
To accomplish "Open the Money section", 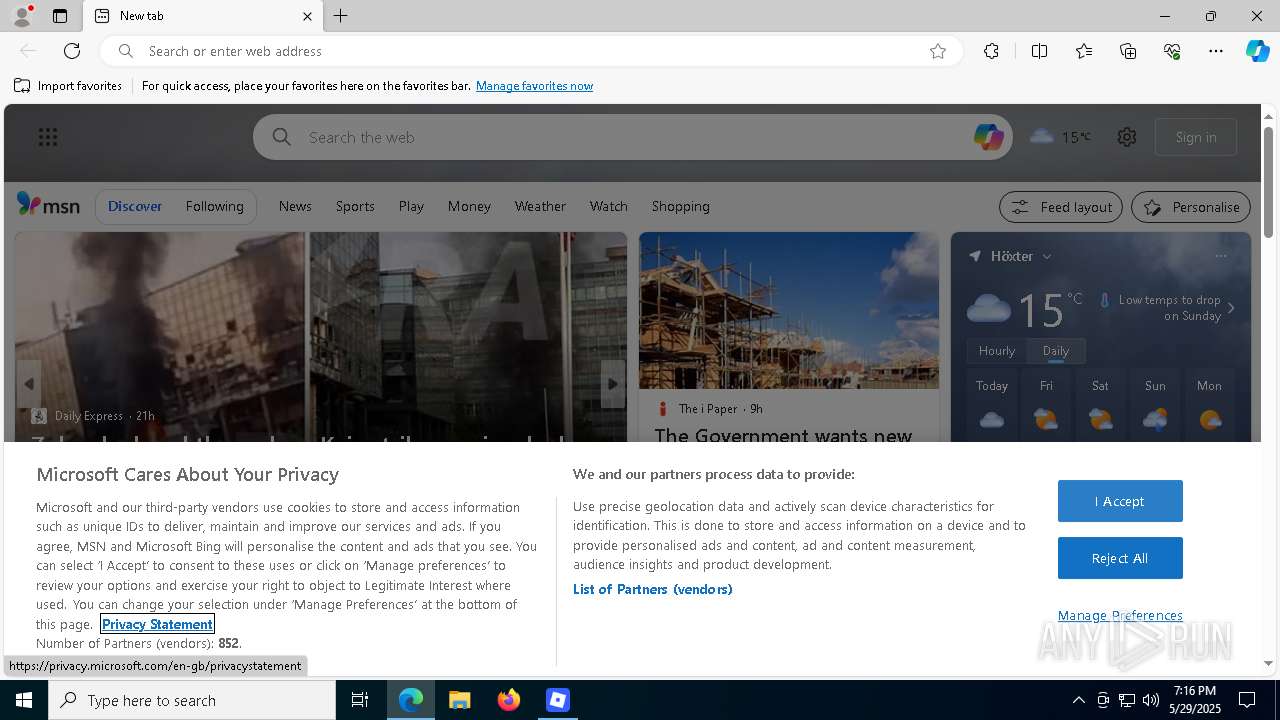I will [x=469, y=206].
